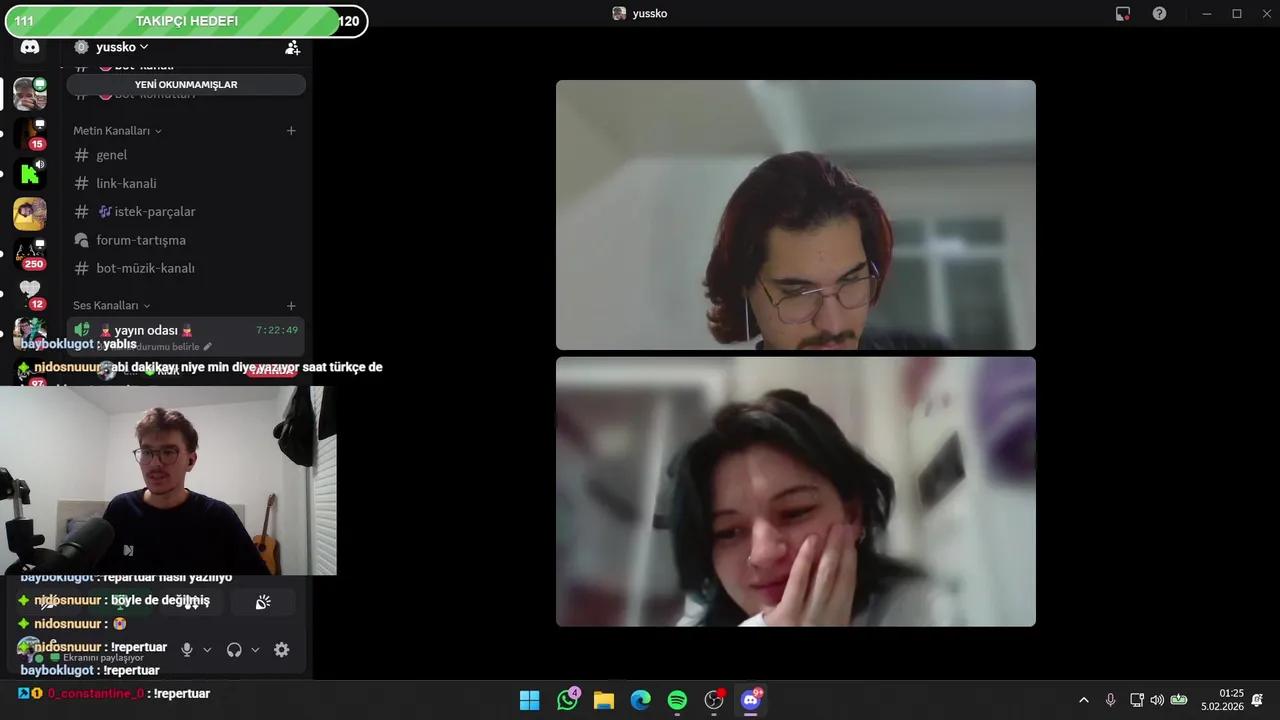Open microphone input options chevron
The image size is (1280, 720).
click(x=207, y=650)
